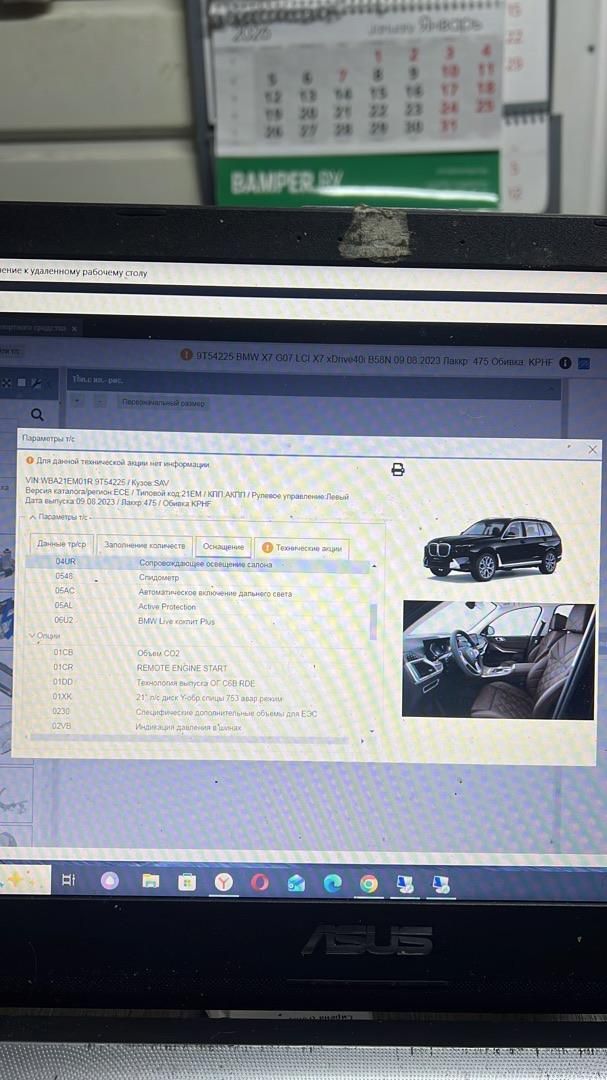The width and height of the screenshot is (607, 1080).
Task: Open the blue icon beside the info icon
Action: [x=584, y=363]
